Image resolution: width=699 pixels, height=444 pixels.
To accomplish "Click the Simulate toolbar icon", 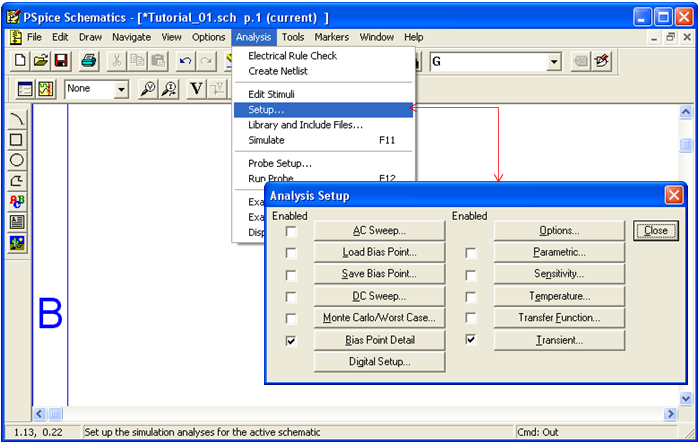I will [x=45, y=89].
